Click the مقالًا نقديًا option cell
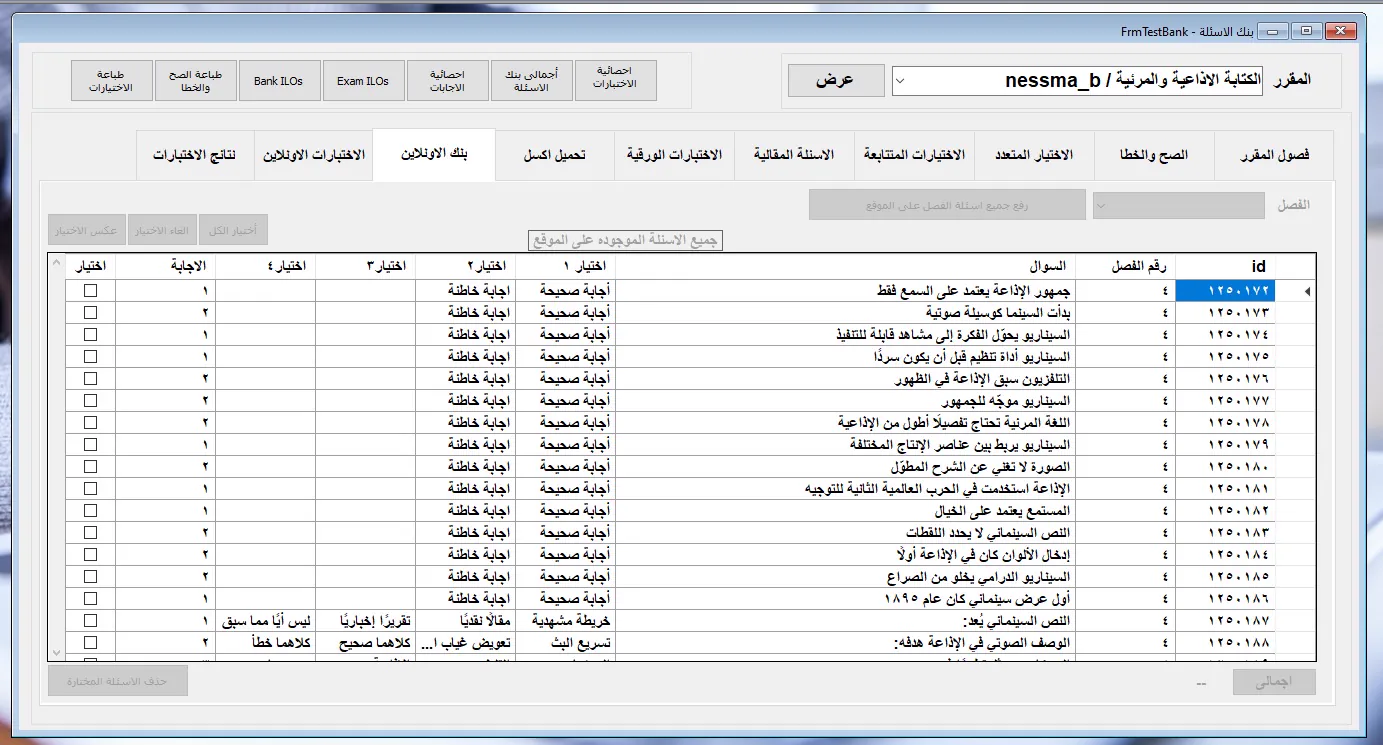The height and width of the screenshot is (745, 1383). (x=465, y=620)
